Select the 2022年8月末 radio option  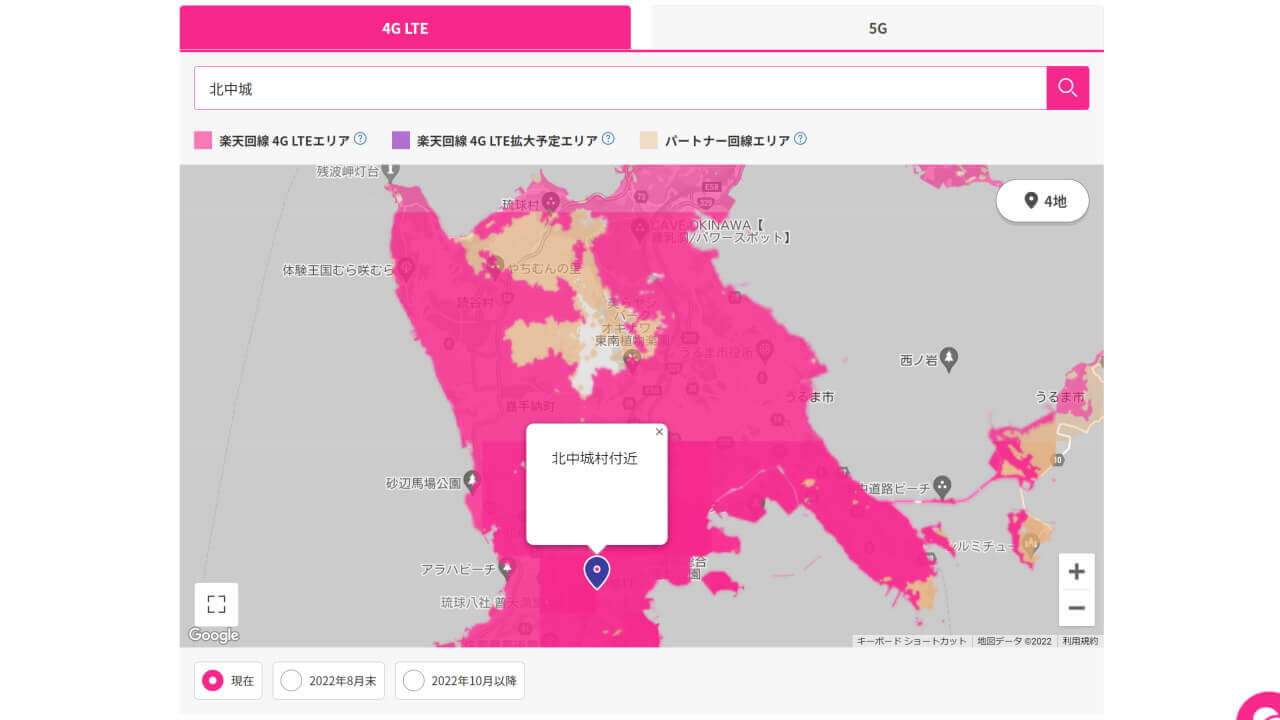click(x=291, y=680)
